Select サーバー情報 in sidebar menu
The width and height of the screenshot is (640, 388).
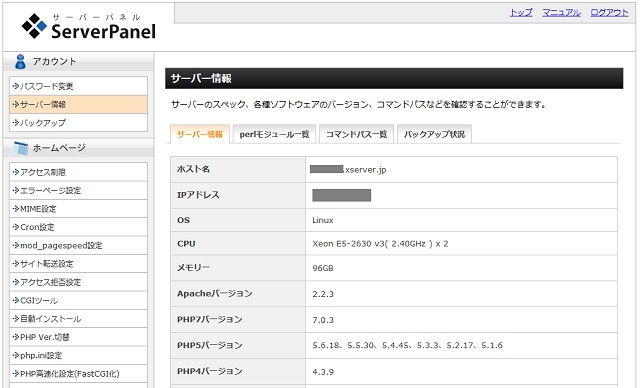tap(78, 104)
